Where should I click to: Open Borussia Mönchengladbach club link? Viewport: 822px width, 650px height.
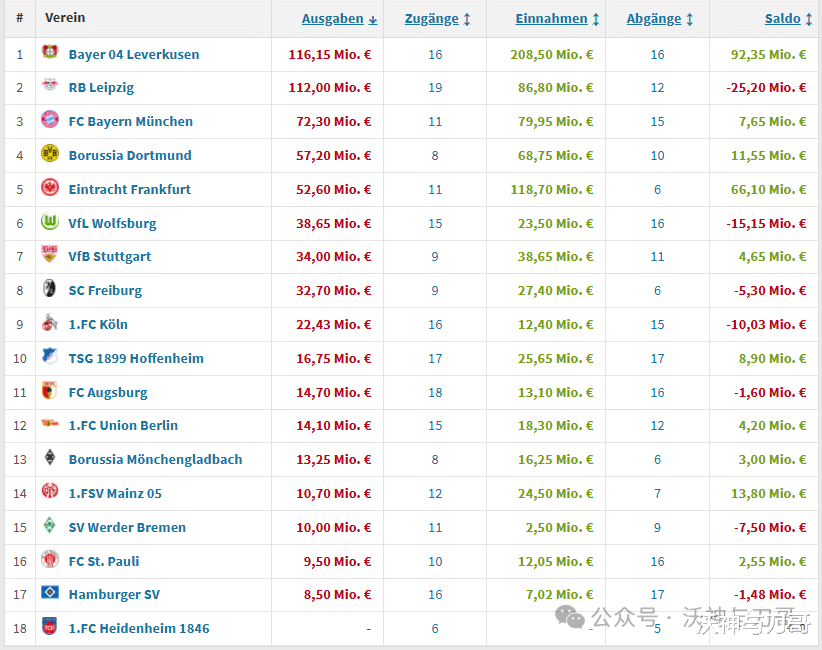point(155,460)
